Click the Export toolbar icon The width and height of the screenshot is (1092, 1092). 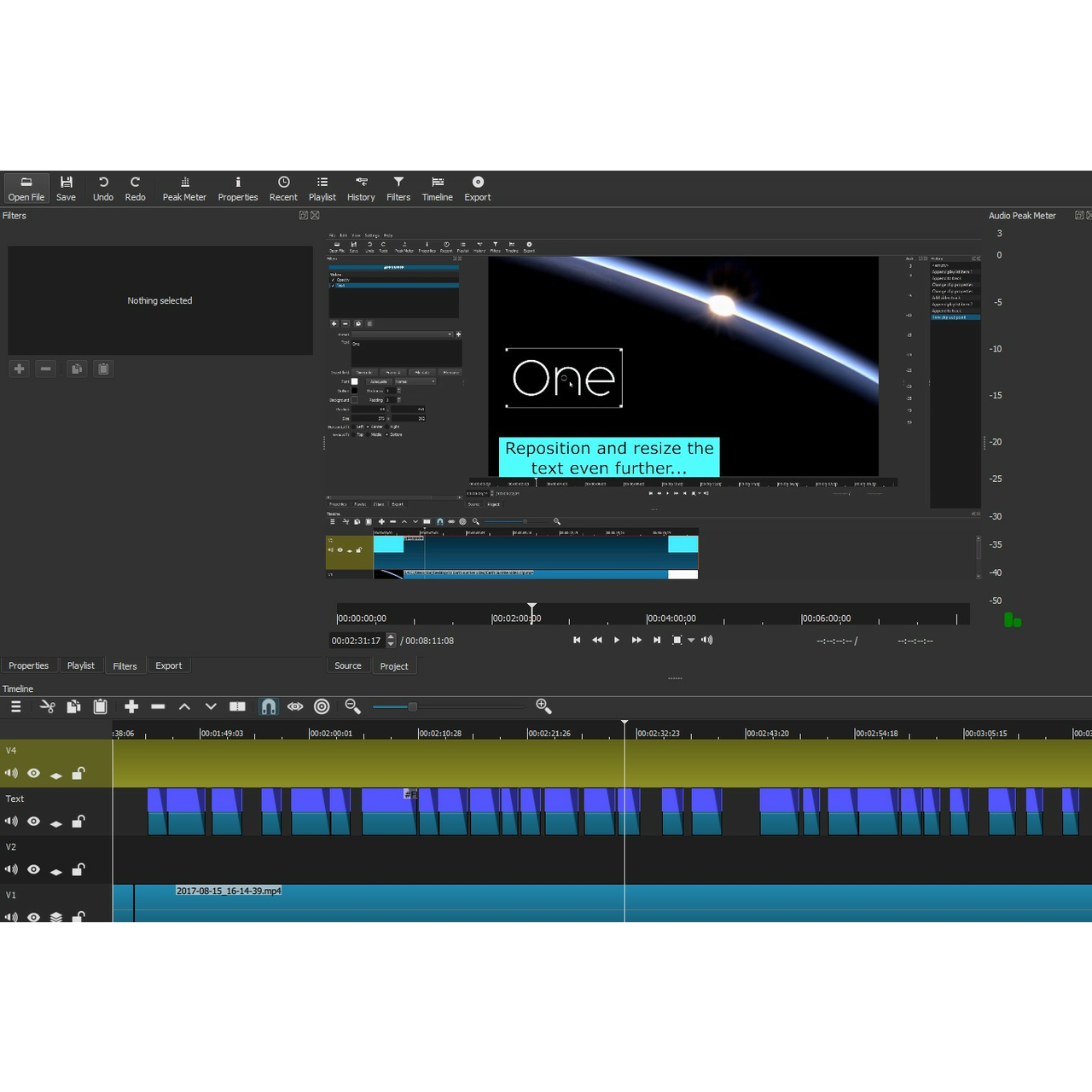point(477,188)
